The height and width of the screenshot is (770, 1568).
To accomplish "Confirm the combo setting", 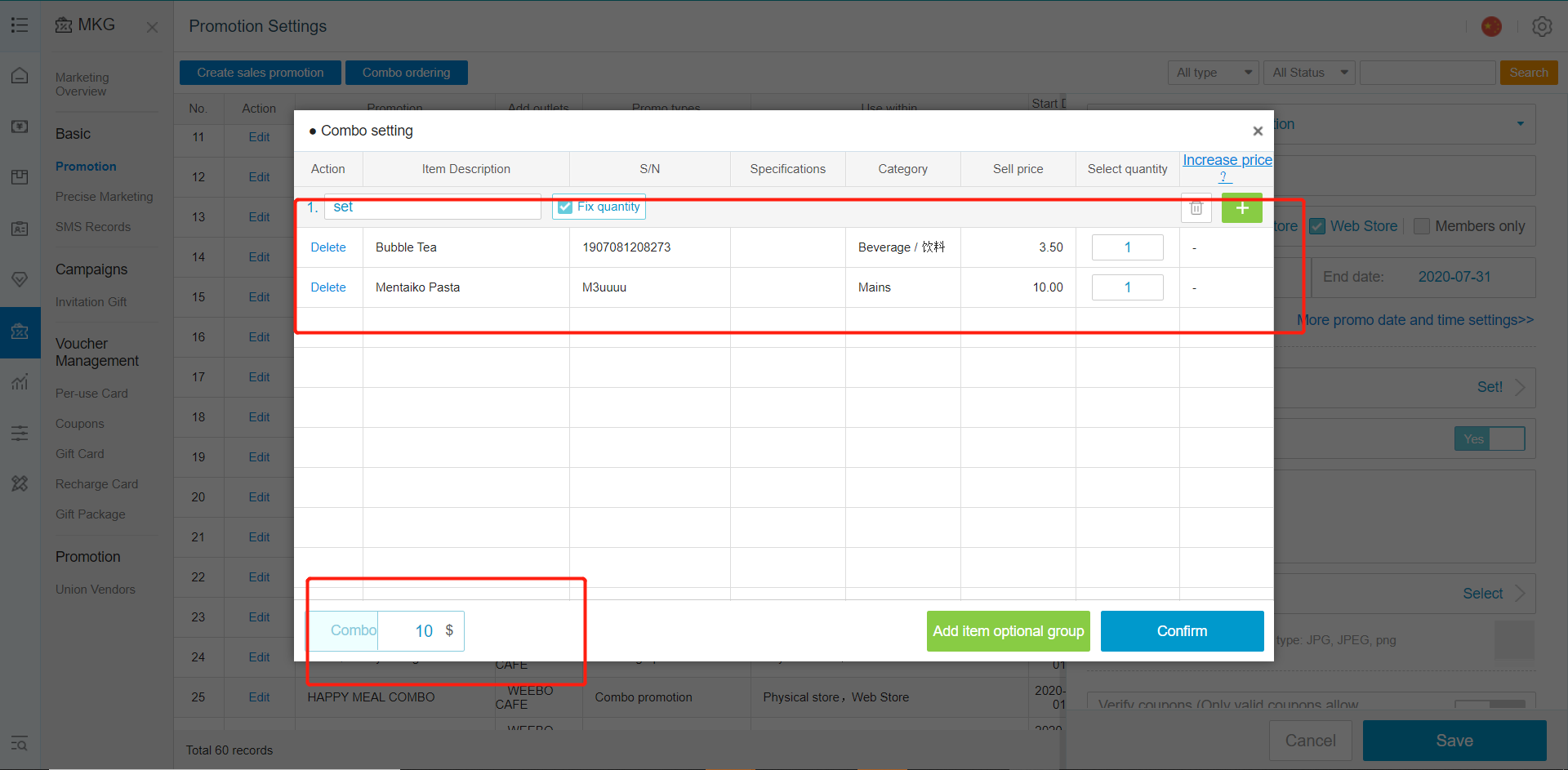I will point(1182,631).
